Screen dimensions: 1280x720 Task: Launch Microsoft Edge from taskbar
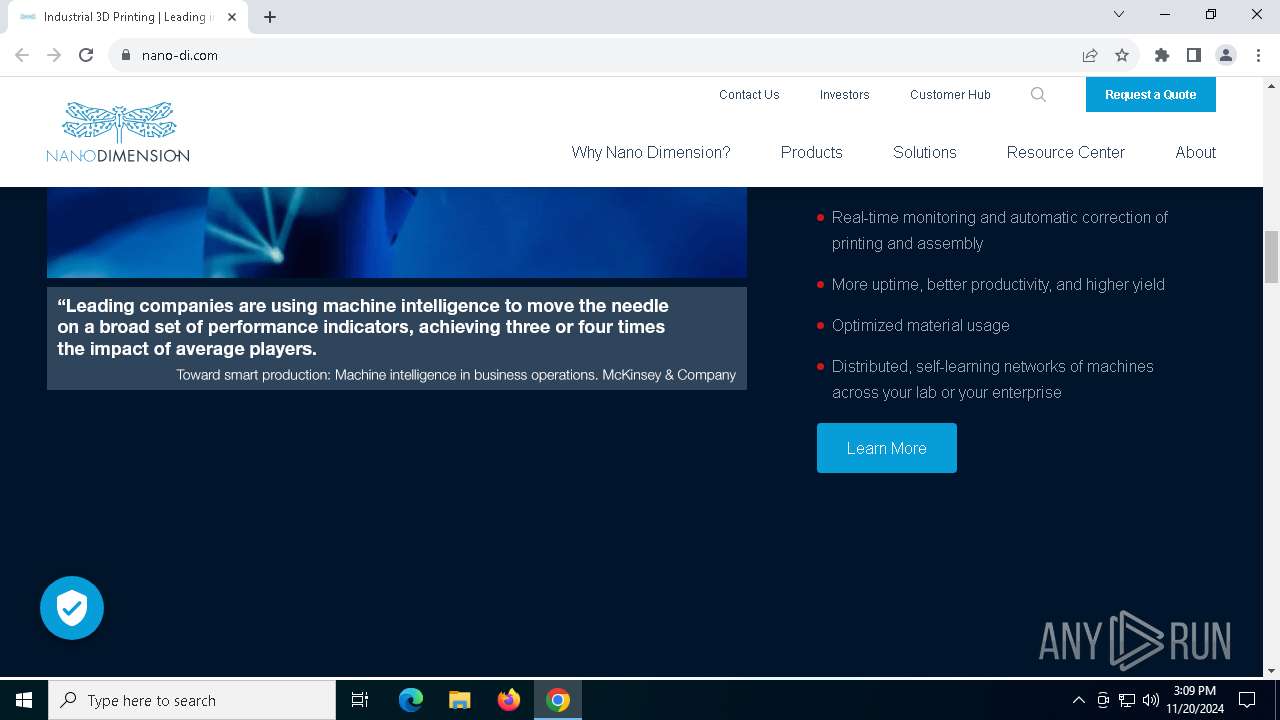pos(411,700)
